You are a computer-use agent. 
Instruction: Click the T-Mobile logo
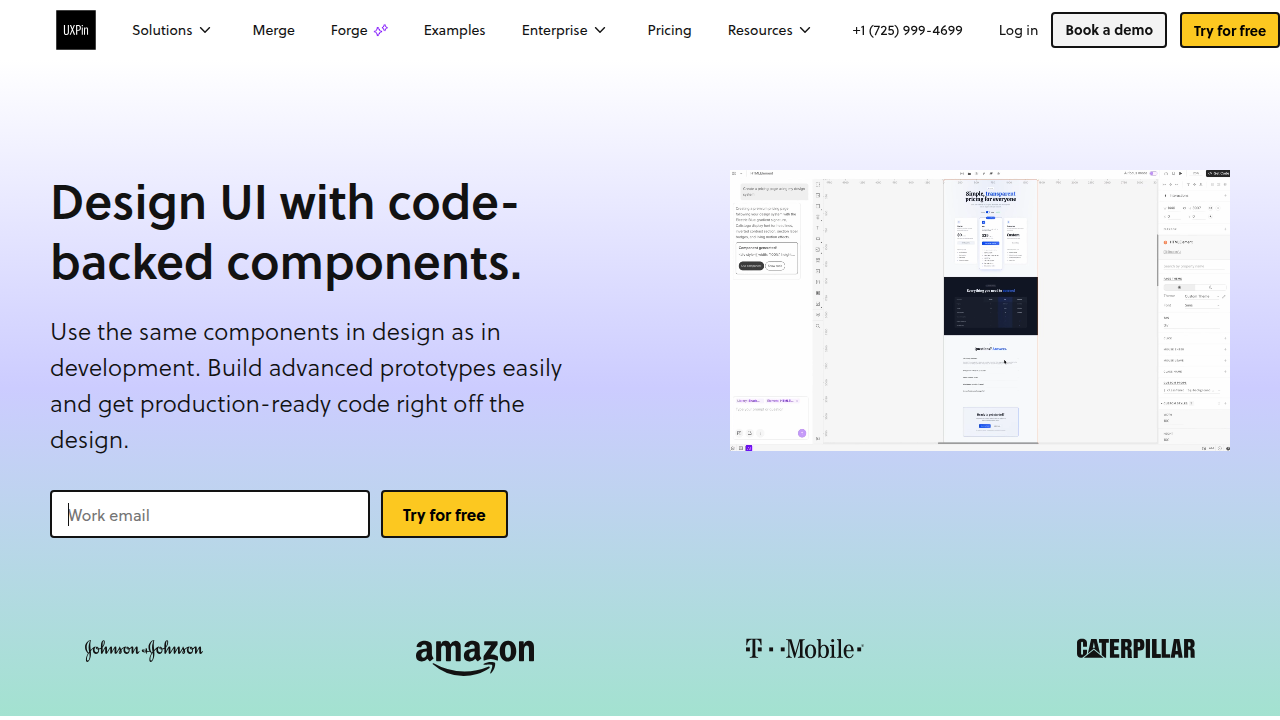(804, 649)
